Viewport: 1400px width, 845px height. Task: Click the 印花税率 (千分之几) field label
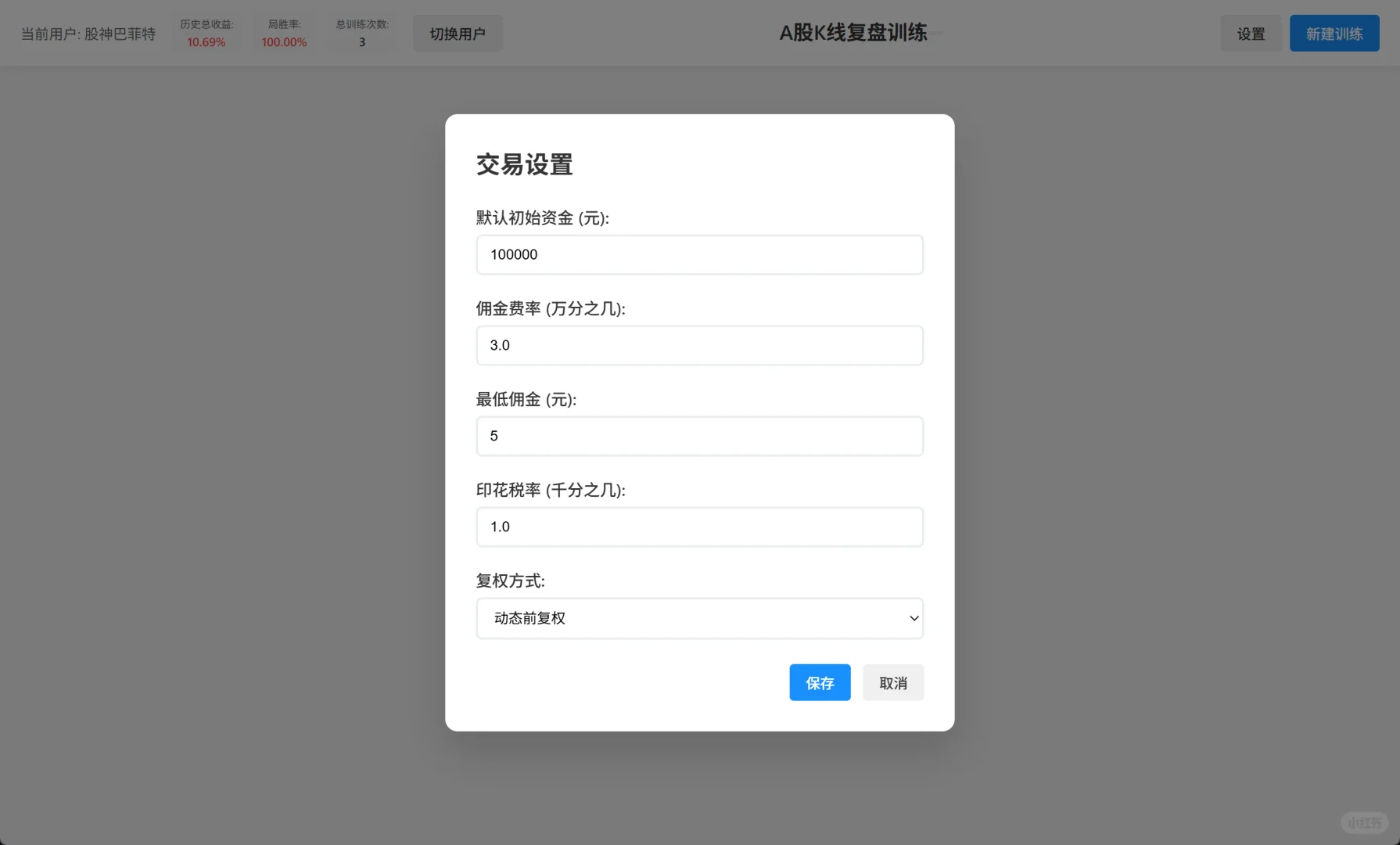click(x=550, y=490)
